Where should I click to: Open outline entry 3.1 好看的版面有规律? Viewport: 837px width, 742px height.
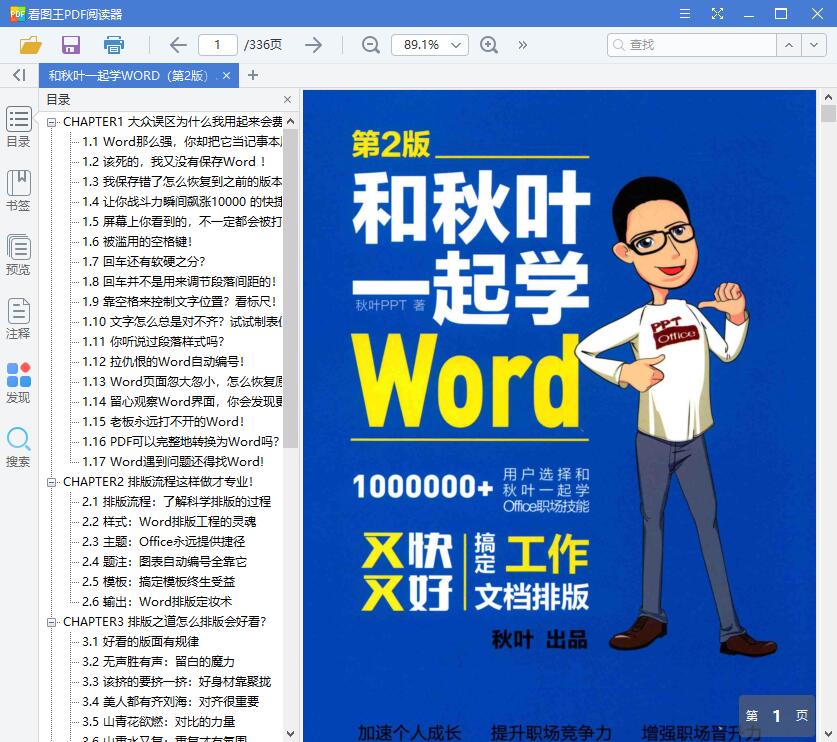tap(140, 642)
